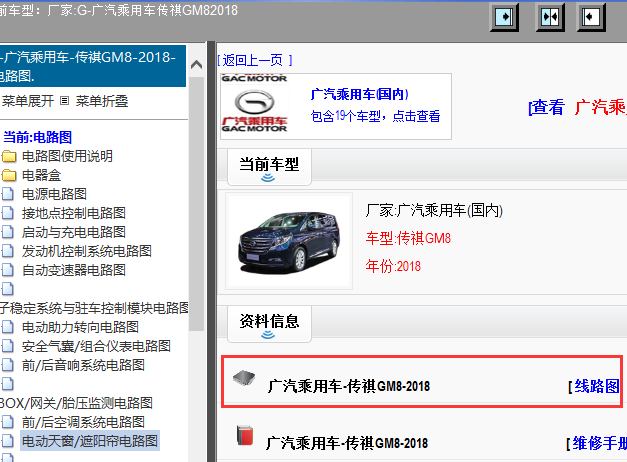Open the 电路图使用说明 folder icon
This screenshot has height=462, width=627.
(8, 156)
